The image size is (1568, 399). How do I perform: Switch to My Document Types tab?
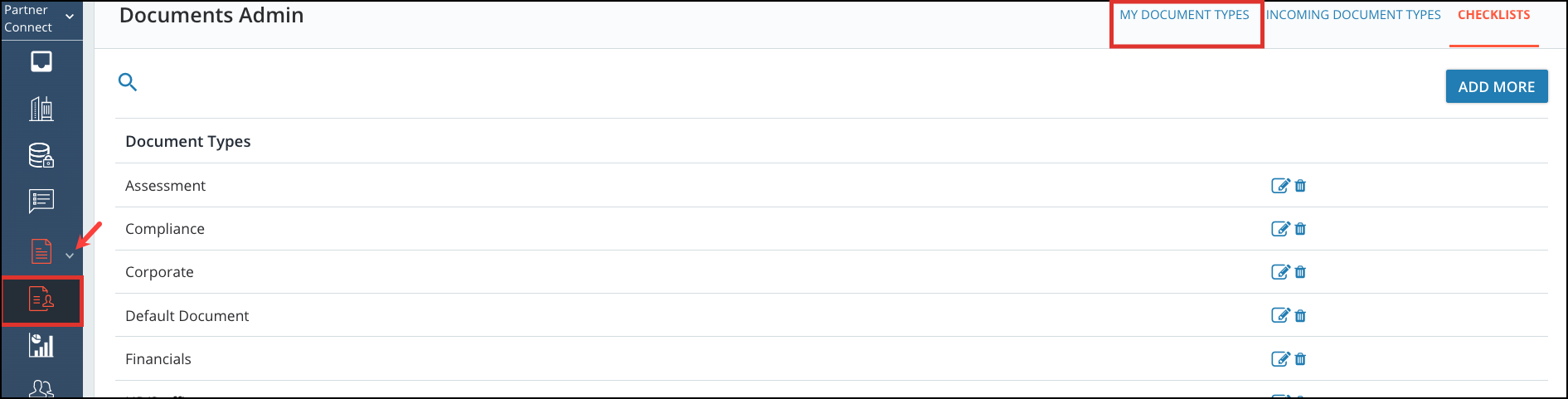pos(1184,15)
